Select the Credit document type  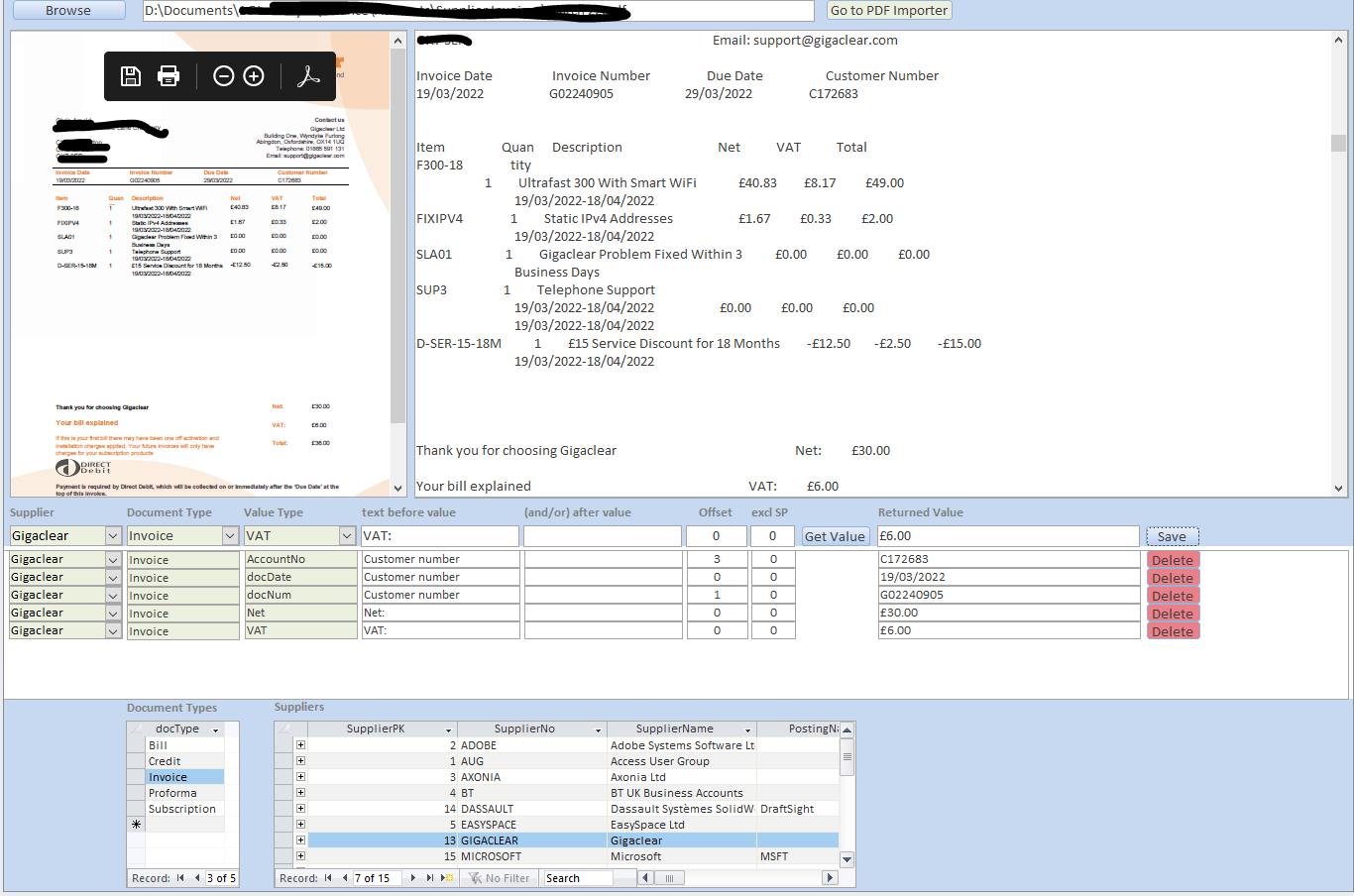184,761
